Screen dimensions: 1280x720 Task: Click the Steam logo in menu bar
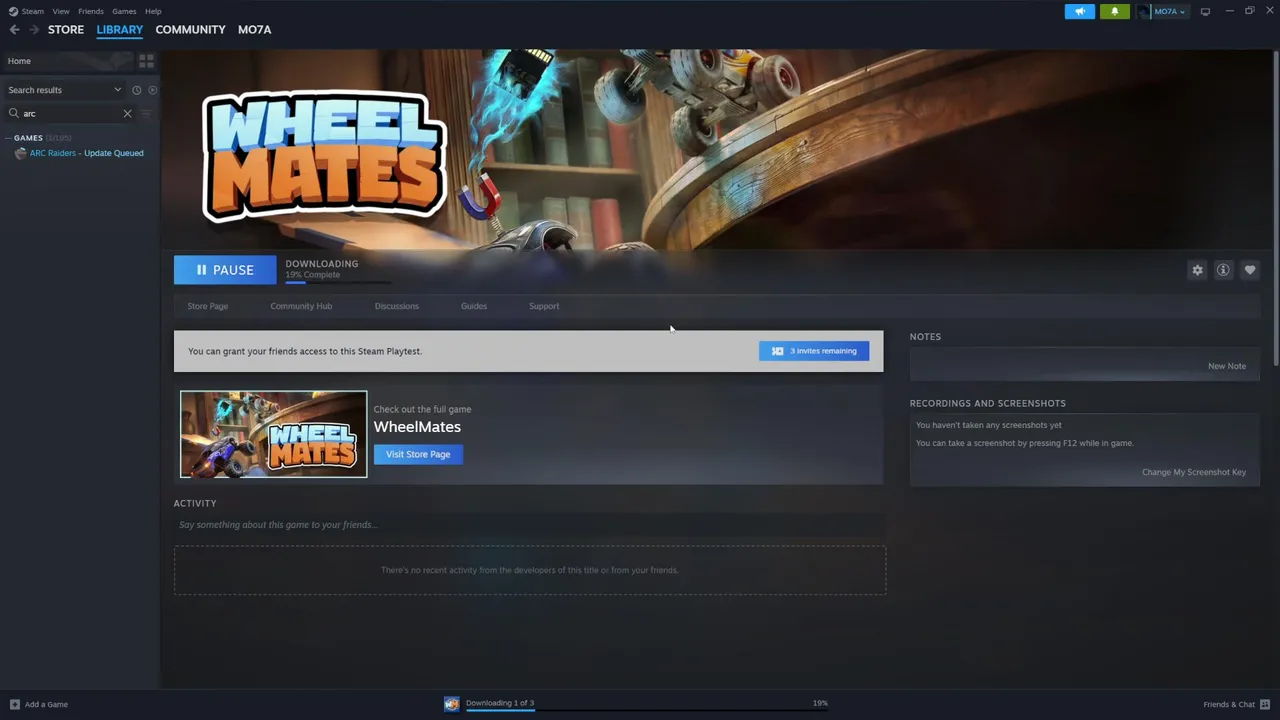click(13, 11)
